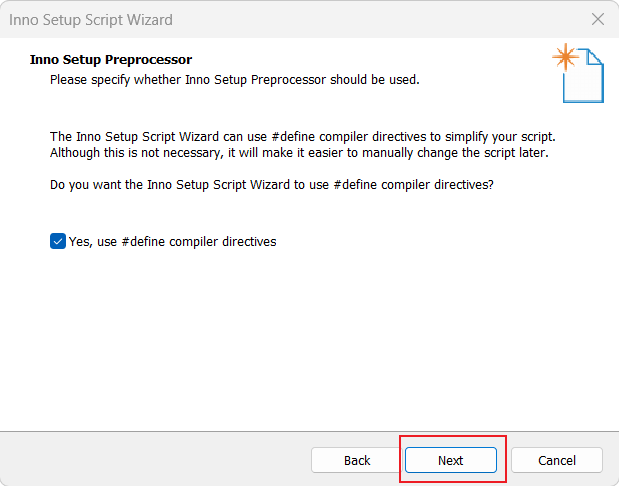Click the word '#define' in the checkbox label
Image resolution: width=619 pixels, height=486 pixels.
pyautogui.click(x=143, y=242)
